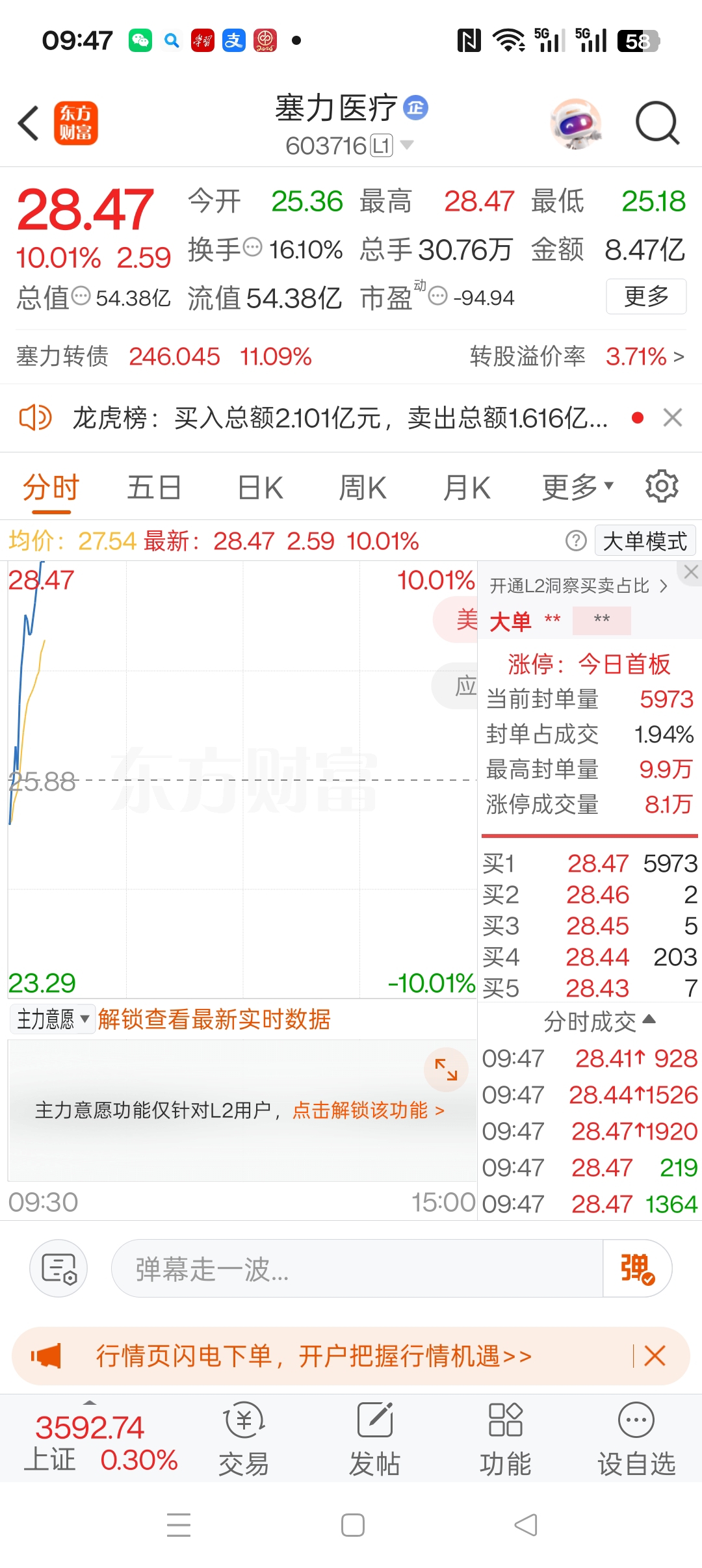
Task: Tap the 设自选 add-to-watchlist icon
Action: [636, 1439]
